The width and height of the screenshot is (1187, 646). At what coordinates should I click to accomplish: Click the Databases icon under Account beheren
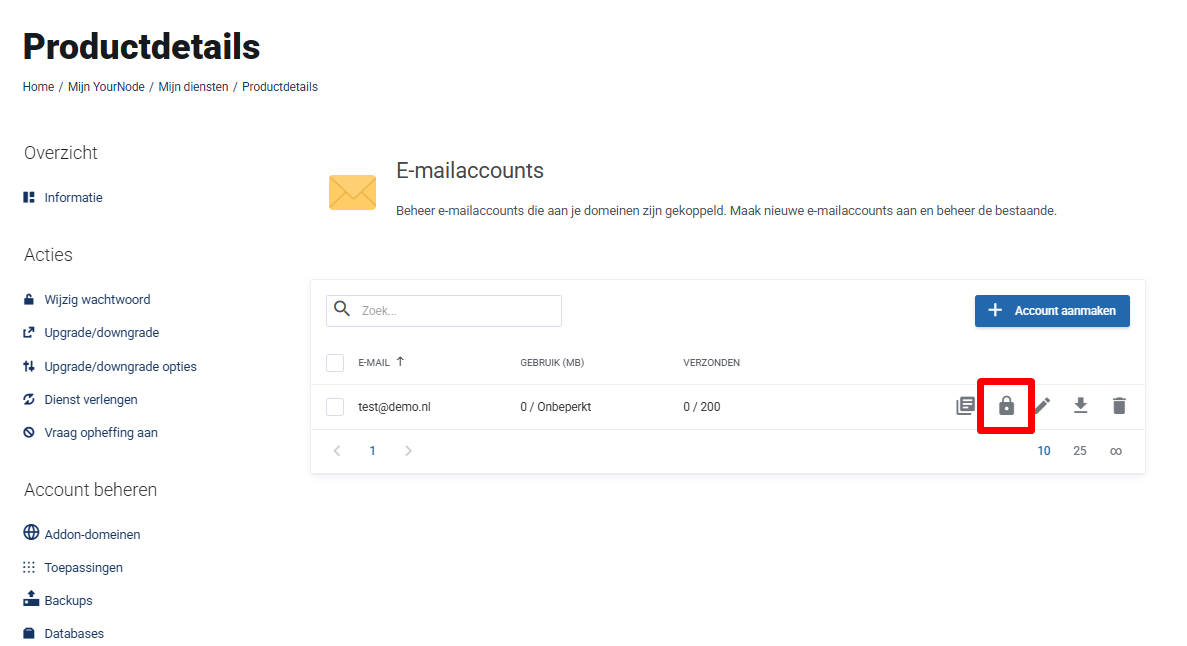click(x=30, y=632)
